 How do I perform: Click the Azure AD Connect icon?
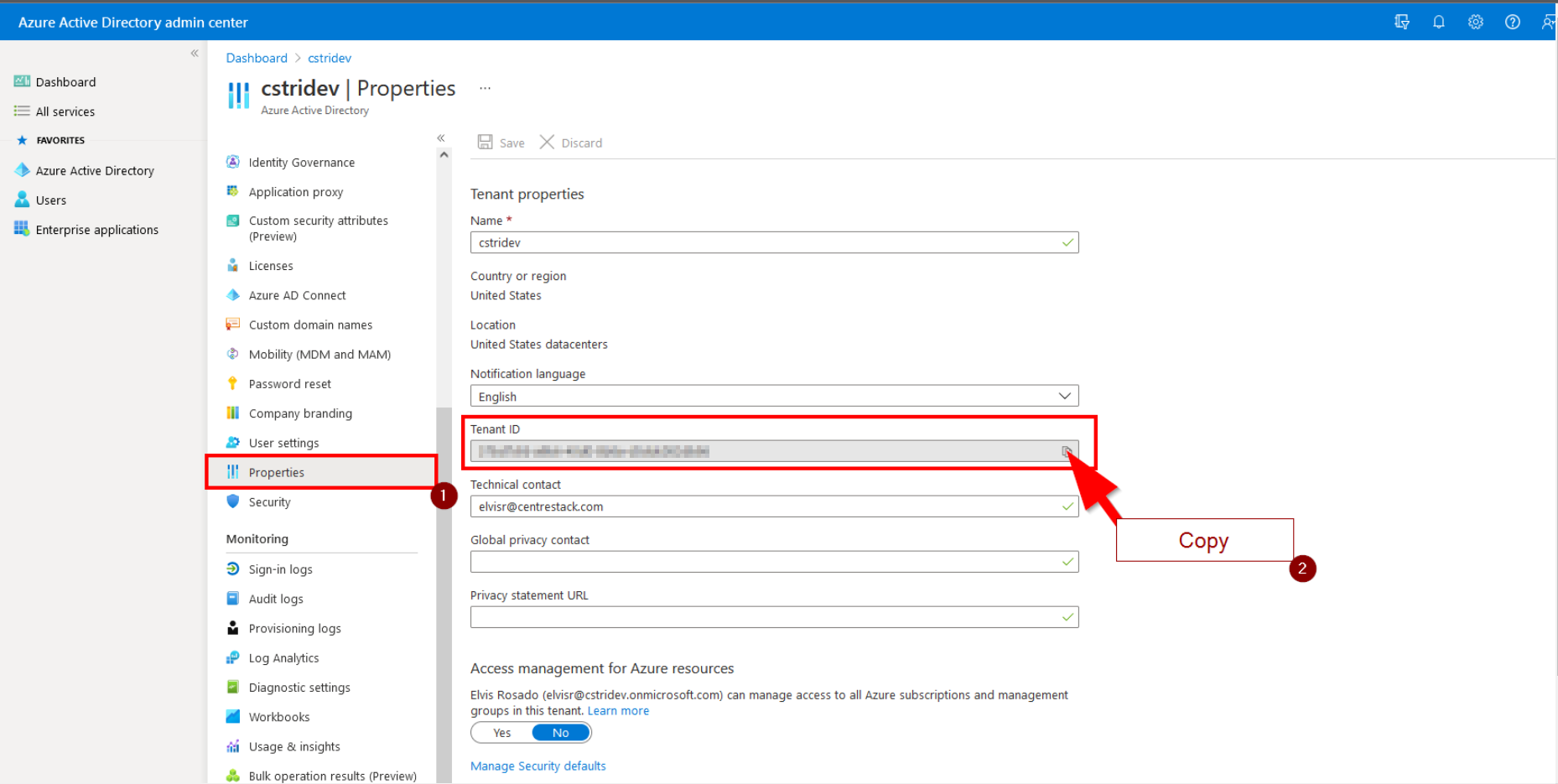click(x=233, y=294)
